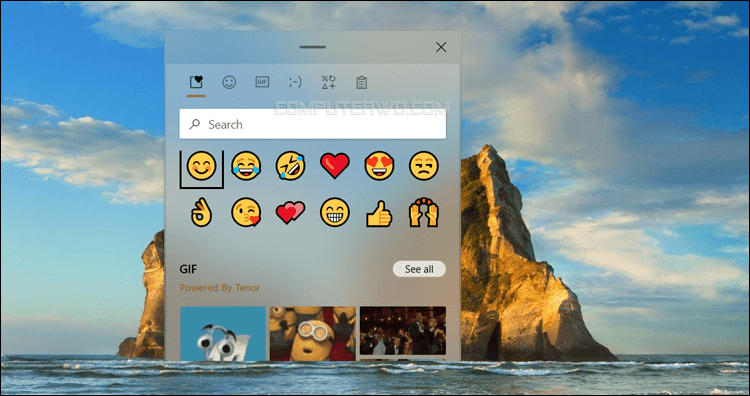Click See all GIFs button
Image resolution: width=750 pixels, height=396 pixels.
(x=419, y=269)
